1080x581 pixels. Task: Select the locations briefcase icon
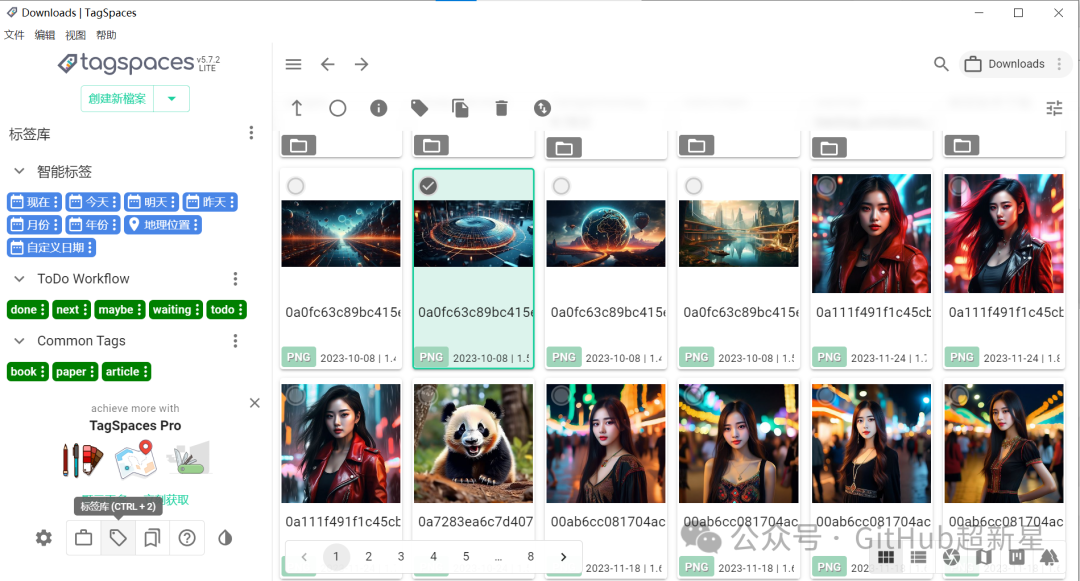tap(82, 538)
